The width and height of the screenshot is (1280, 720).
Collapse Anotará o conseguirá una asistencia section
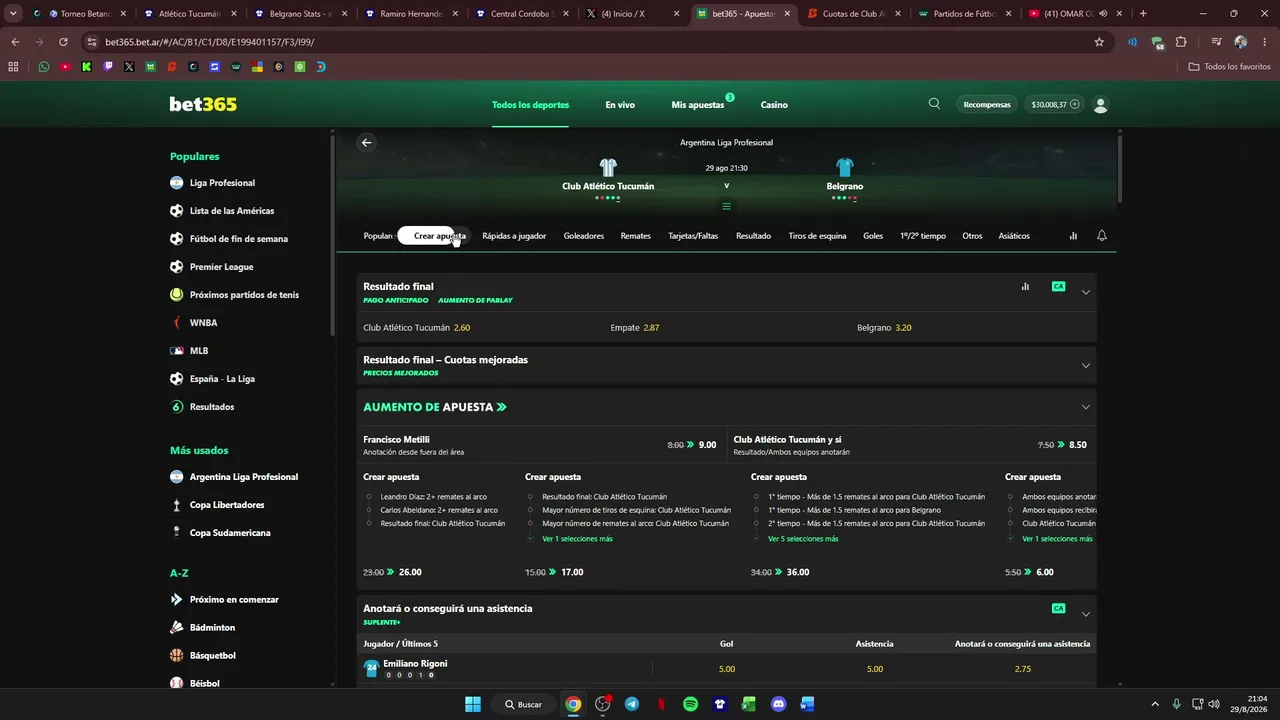pos(1085,614)
